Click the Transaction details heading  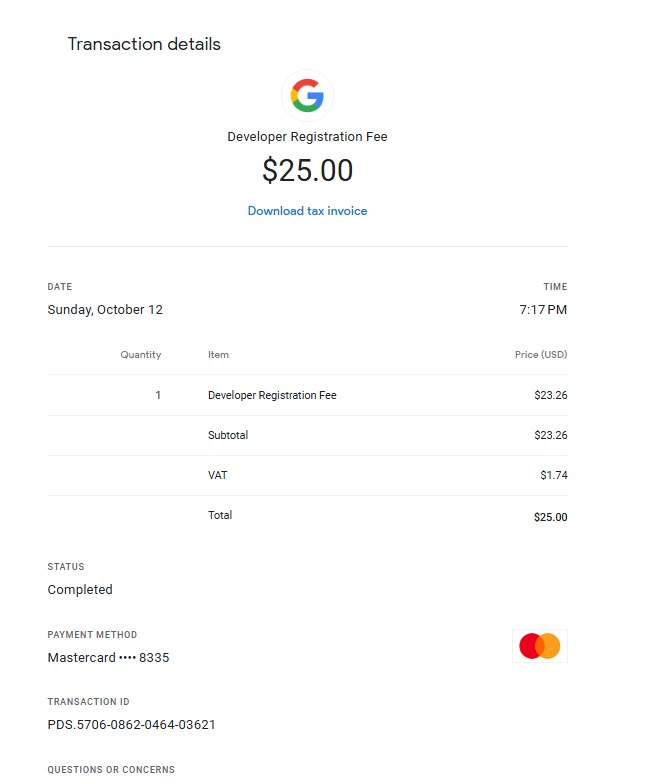(x=144, y=44)
